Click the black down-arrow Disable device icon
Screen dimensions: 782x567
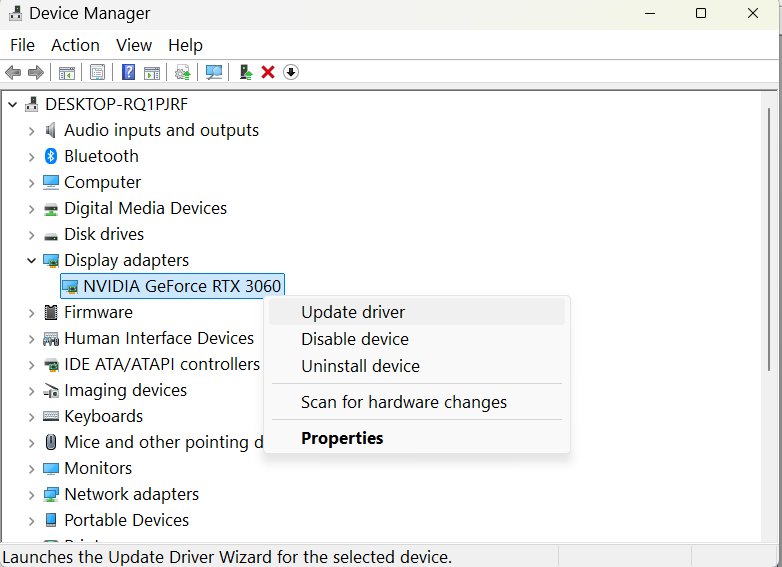(x=291, y=72)
